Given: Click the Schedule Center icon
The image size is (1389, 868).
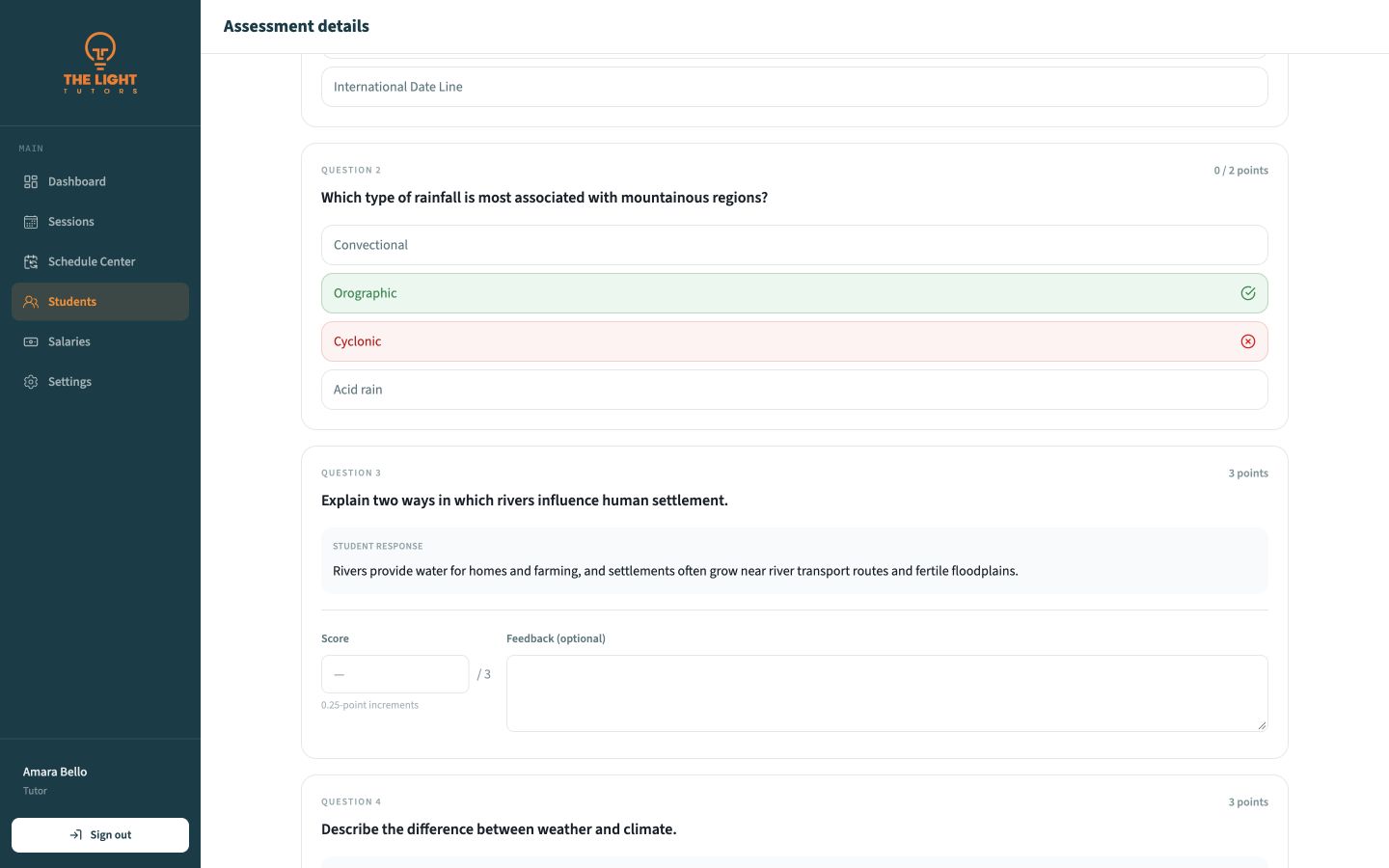Looking at the screenshot, I should [31, 261].
